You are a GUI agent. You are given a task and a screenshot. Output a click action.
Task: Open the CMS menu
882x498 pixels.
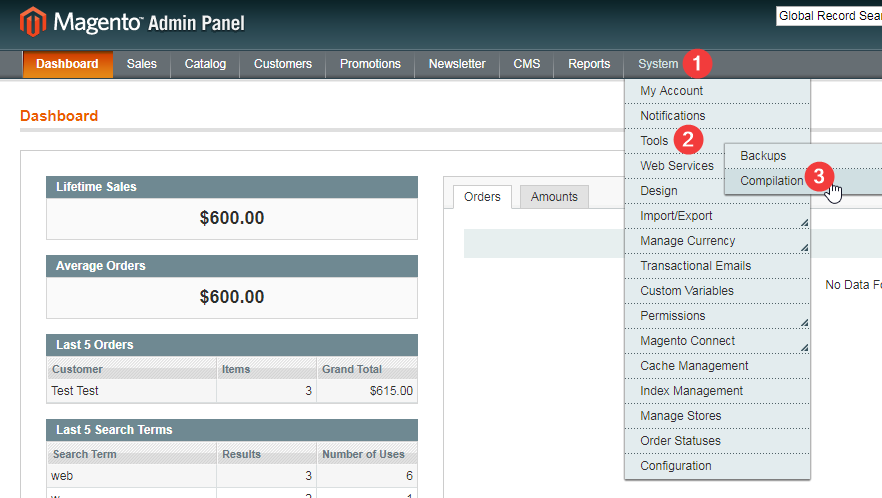(x=526, y=64)
